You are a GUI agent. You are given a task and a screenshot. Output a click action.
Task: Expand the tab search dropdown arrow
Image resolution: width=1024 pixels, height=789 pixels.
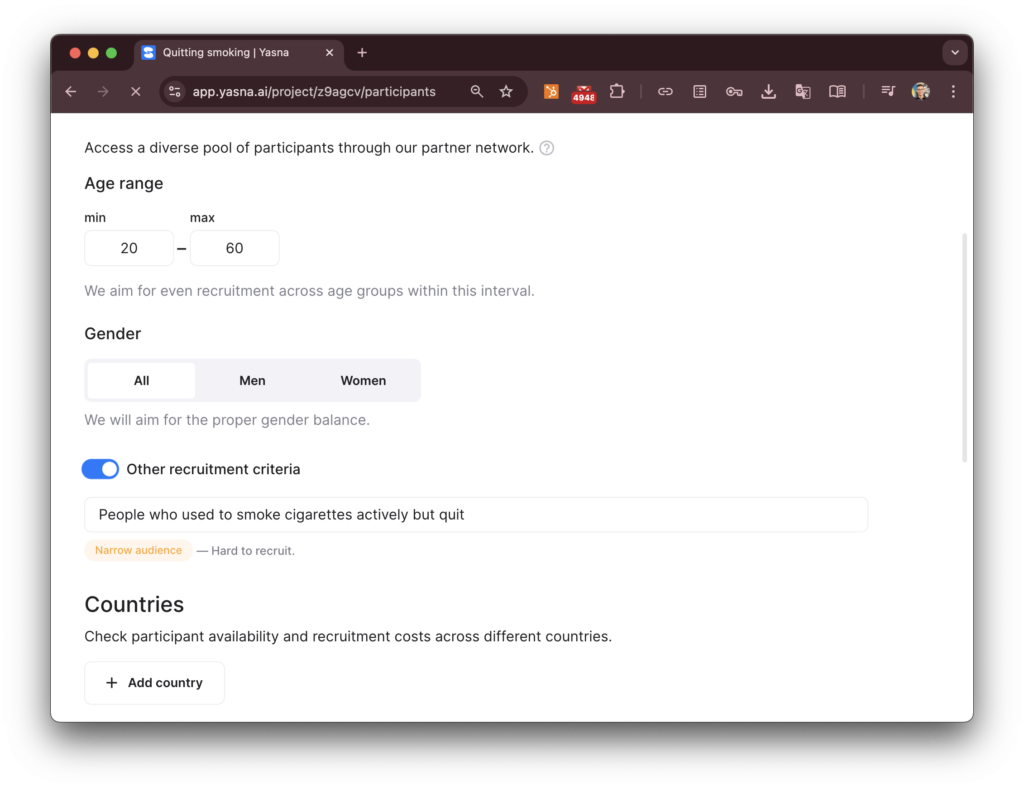955,53
